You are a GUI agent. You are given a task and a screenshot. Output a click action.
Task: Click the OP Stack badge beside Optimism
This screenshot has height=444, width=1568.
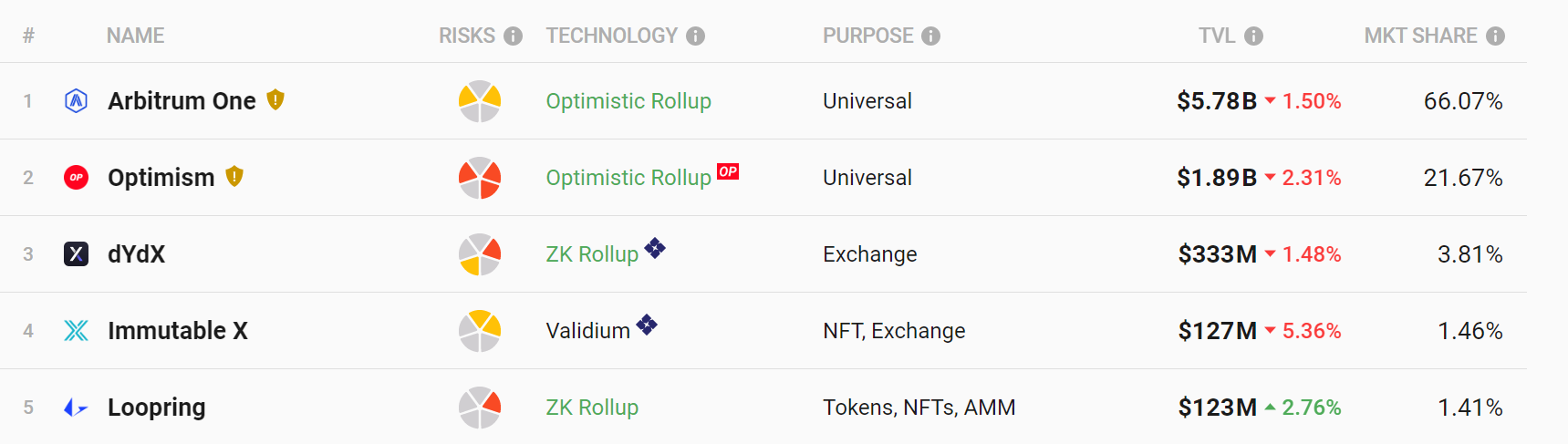[x=728, y=171]
